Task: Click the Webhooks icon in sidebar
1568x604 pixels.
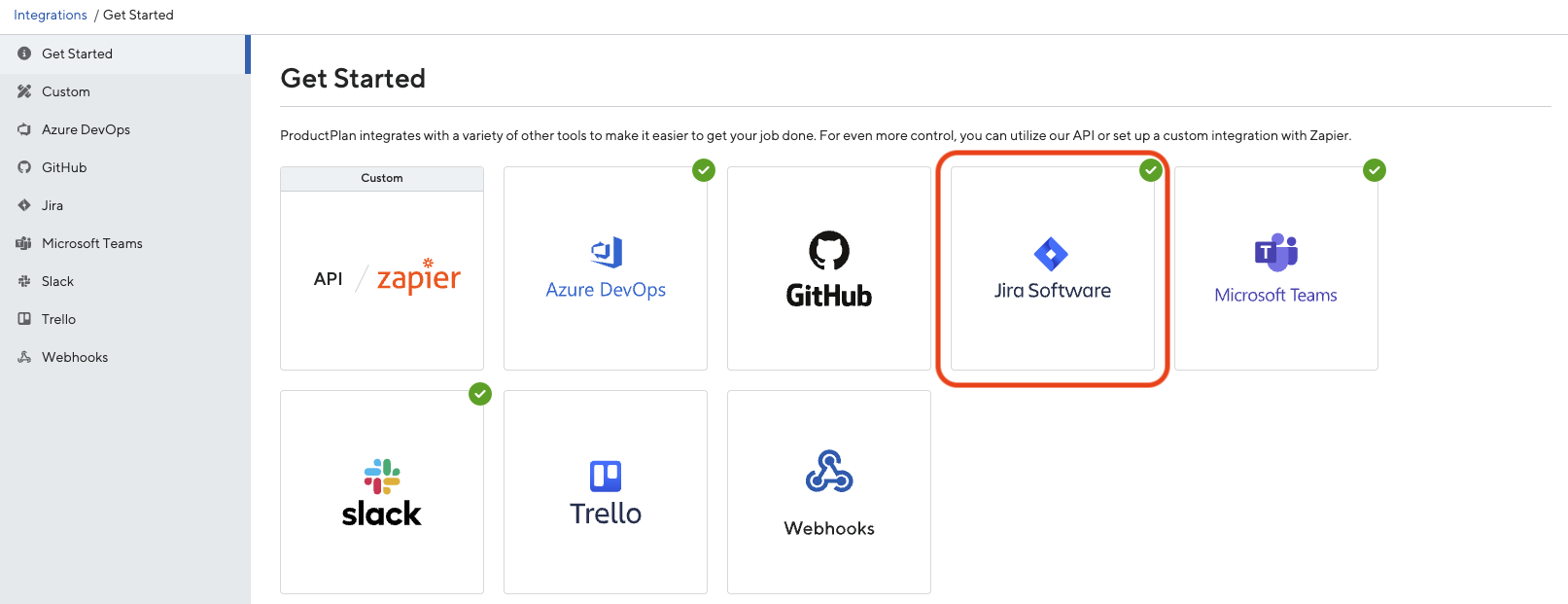Action: pos(24,357)
